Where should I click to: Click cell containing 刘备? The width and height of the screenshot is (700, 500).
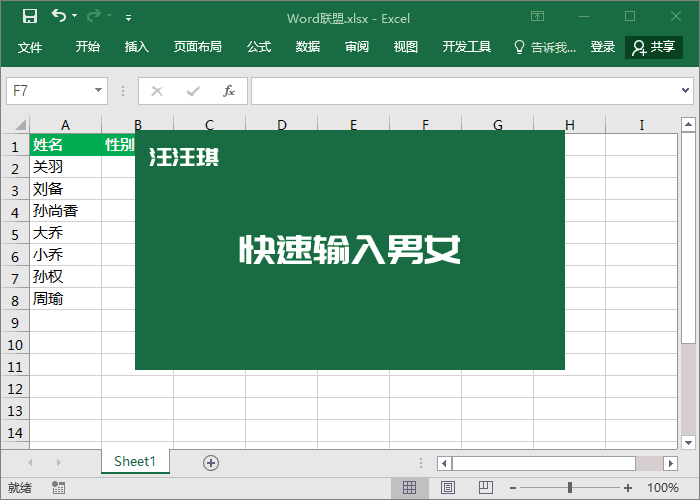[66, 189]
